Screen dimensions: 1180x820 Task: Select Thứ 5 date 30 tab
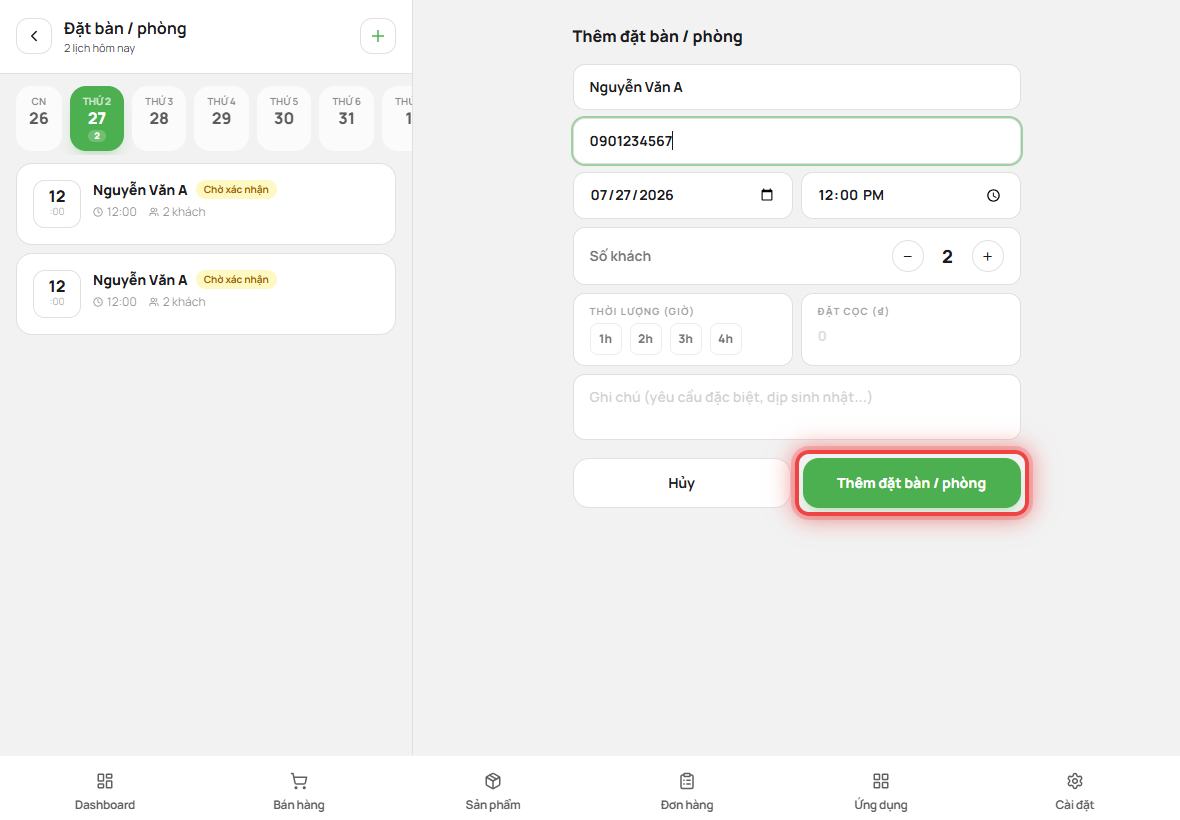[284, 118]
